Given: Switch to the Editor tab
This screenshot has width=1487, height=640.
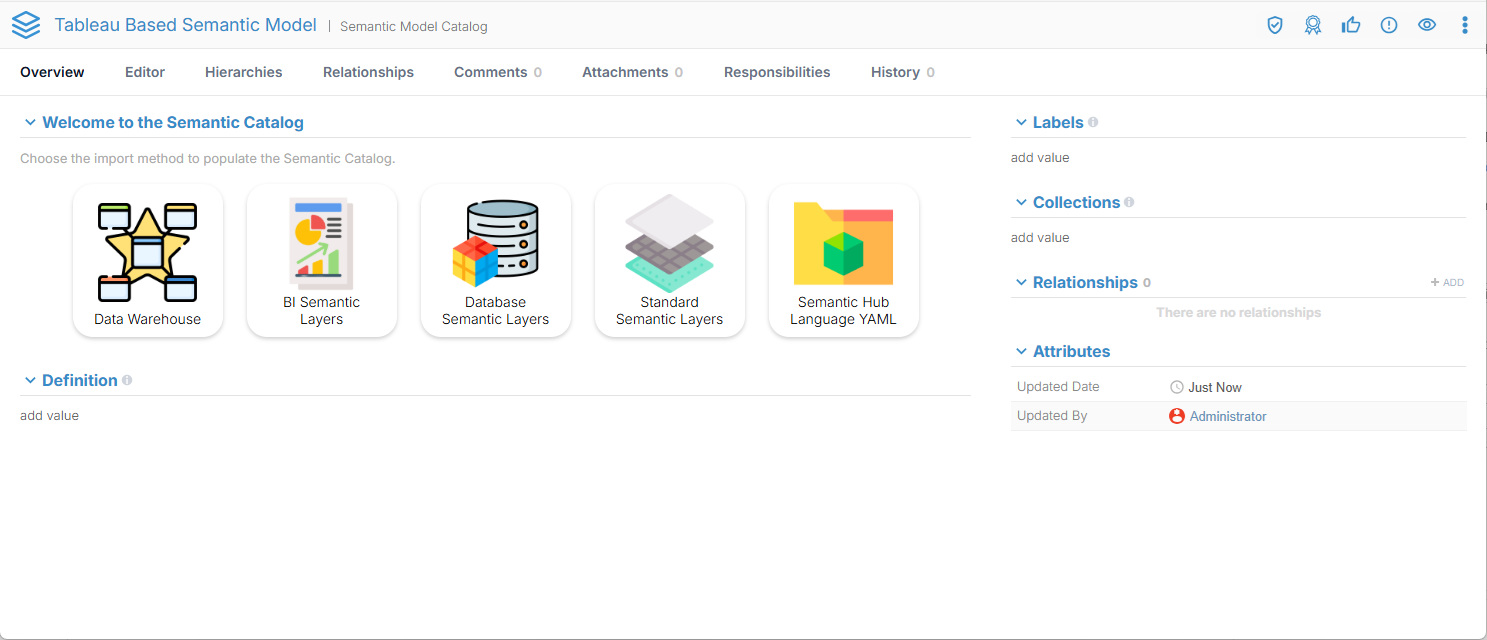Looking at the screenshot, I should (145, 72).
